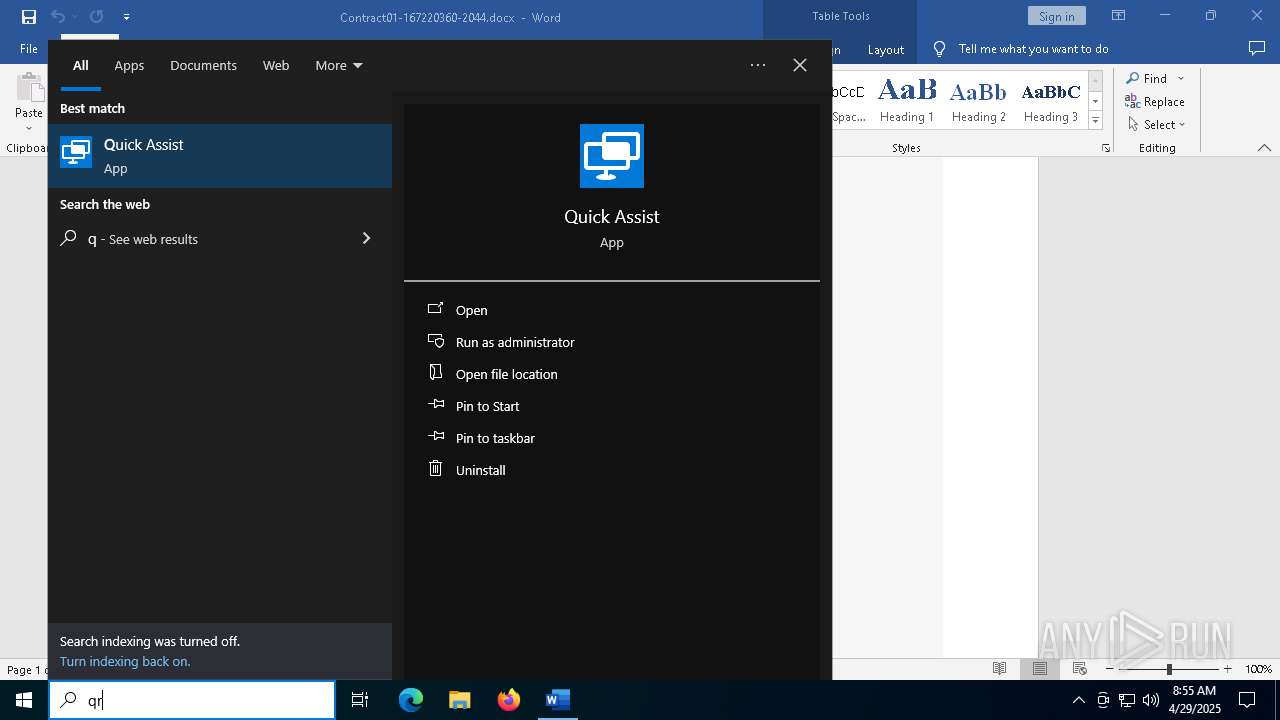Apply the Heading 1 style
Image resolution: width=1280 pixels, height=720 pixels.
[907, 100]
